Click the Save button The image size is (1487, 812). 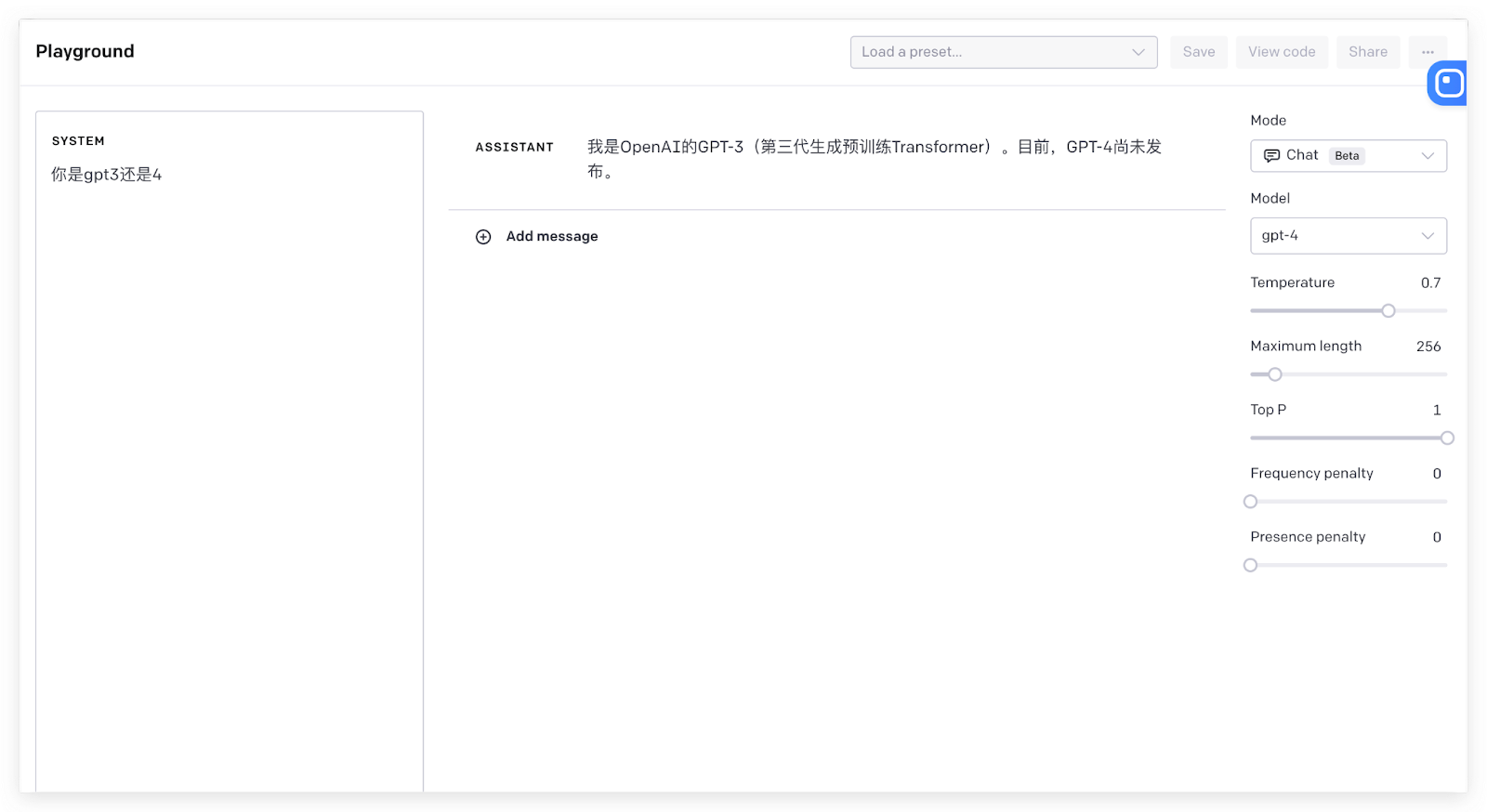click(1198, 52)
